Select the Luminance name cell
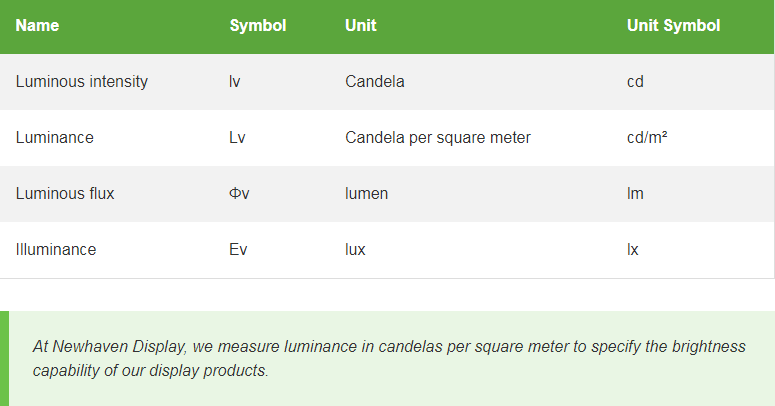 click(54, 137)
